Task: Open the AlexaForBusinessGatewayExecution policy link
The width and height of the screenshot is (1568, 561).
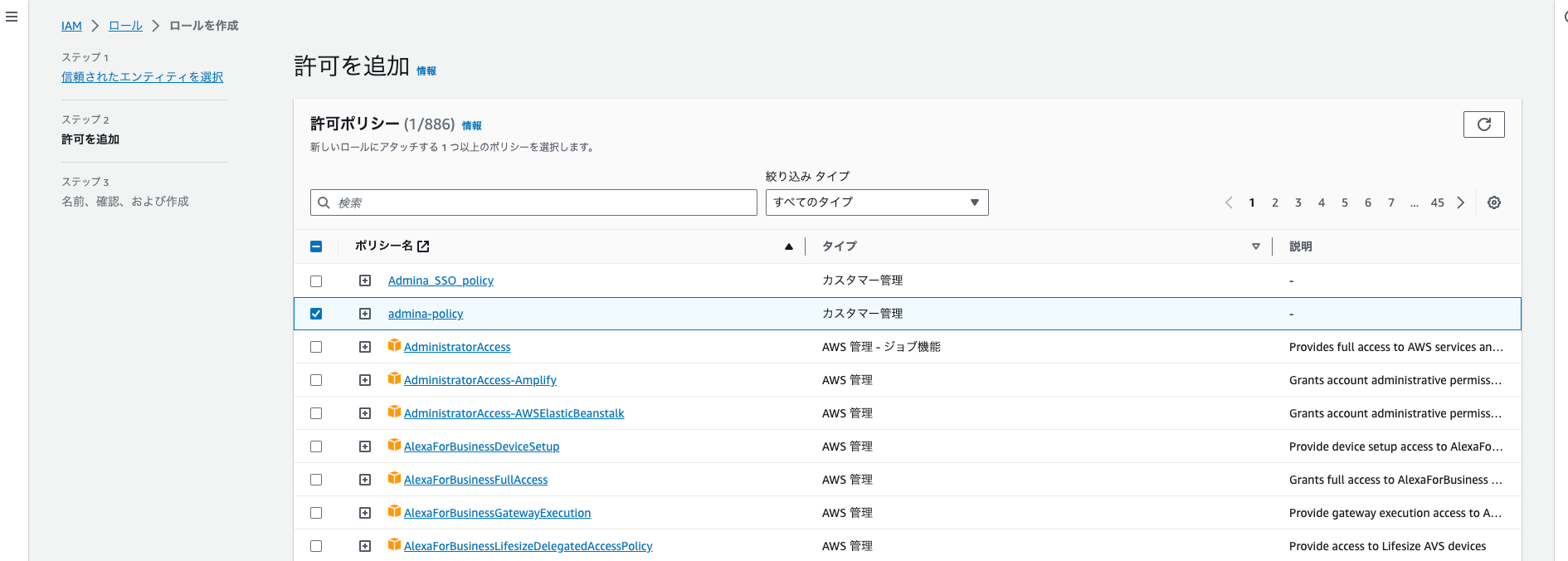Action: pyautogui.click(x=497, y=513)
